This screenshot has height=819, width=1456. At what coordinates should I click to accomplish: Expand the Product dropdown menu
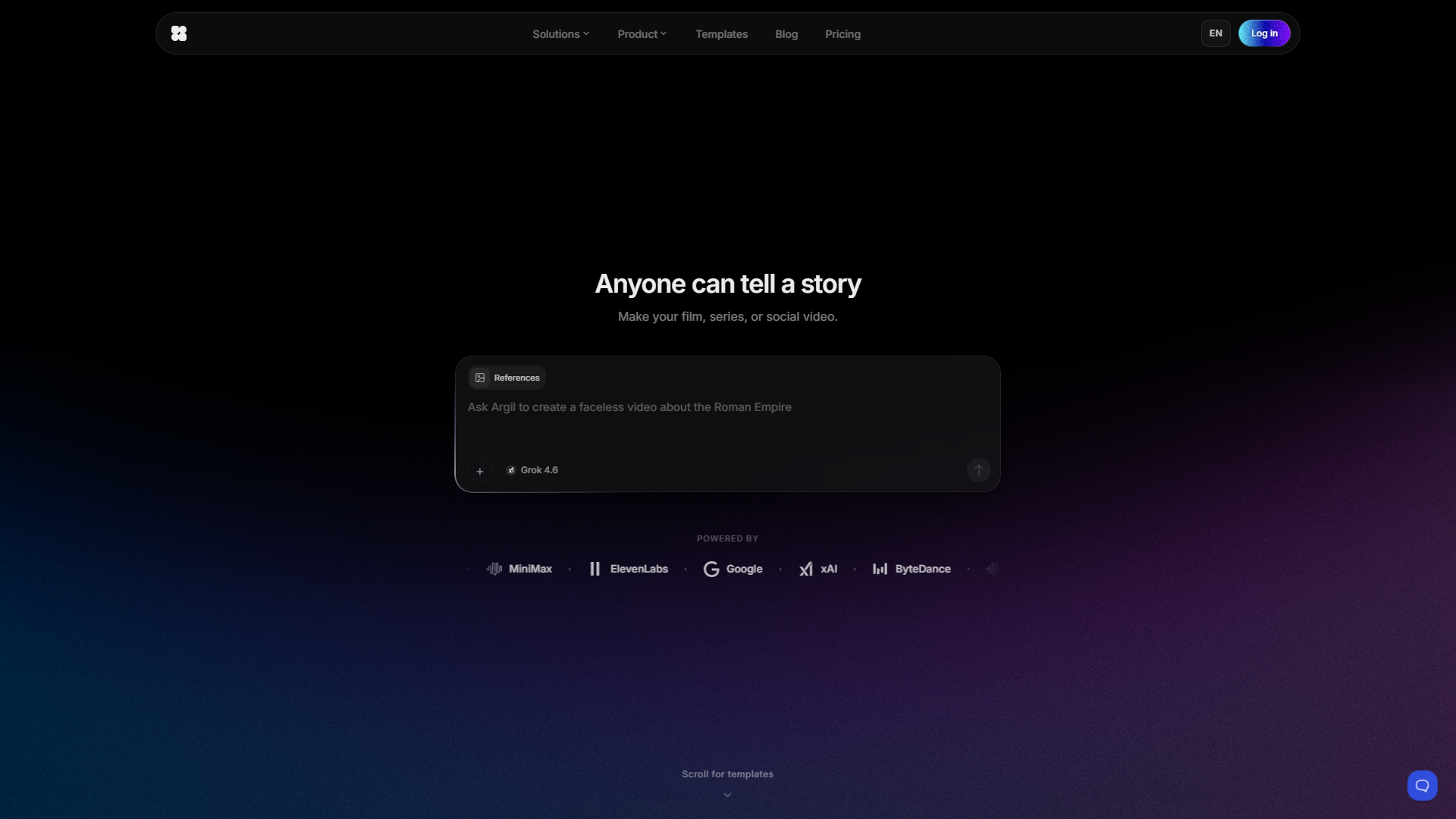(642, 34)
